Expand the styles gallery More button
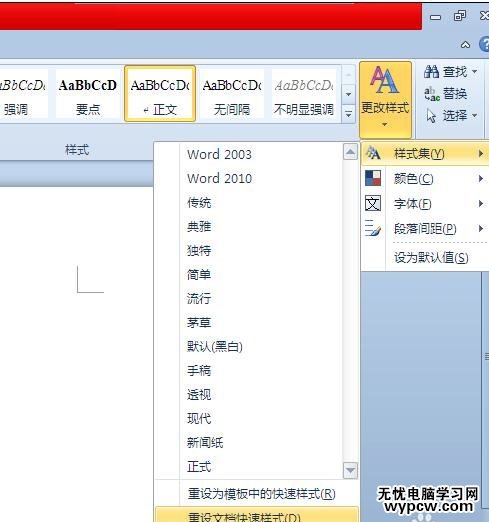 (x=348, y=114)
